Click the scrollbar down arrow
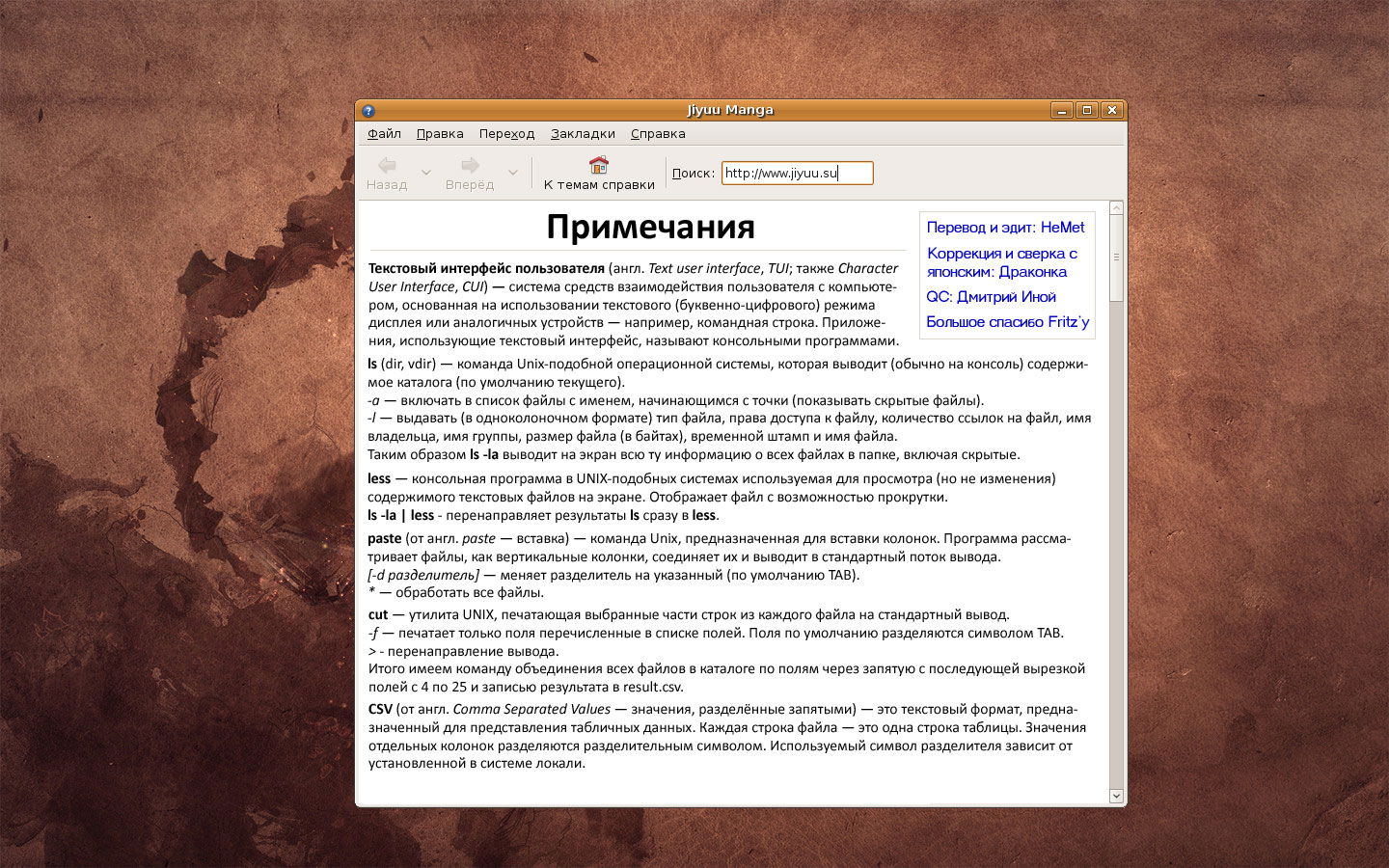This screenshot has height=868, width=1389. coord(1116,796)
